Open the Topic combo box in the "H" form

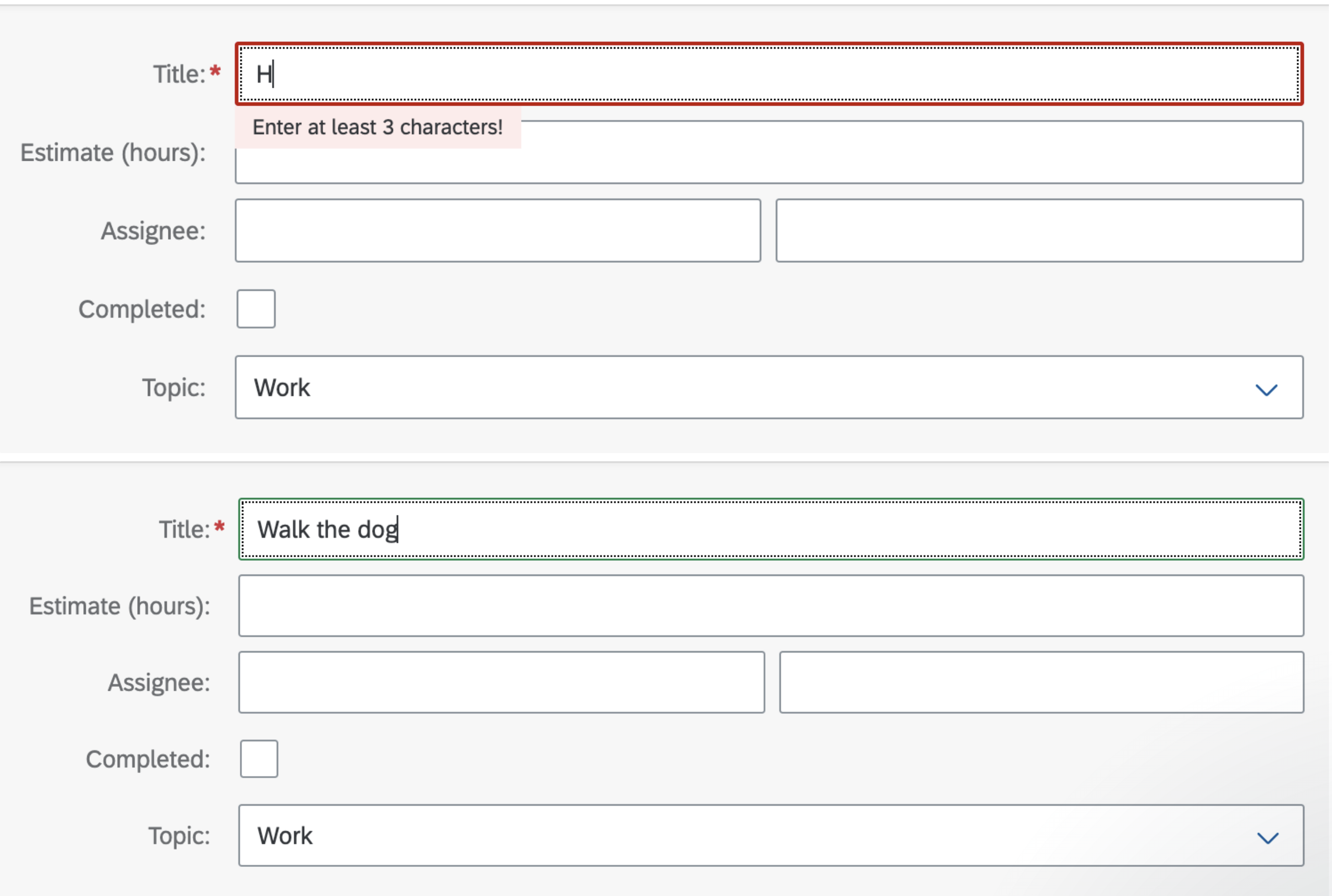[x=743, y=387]
